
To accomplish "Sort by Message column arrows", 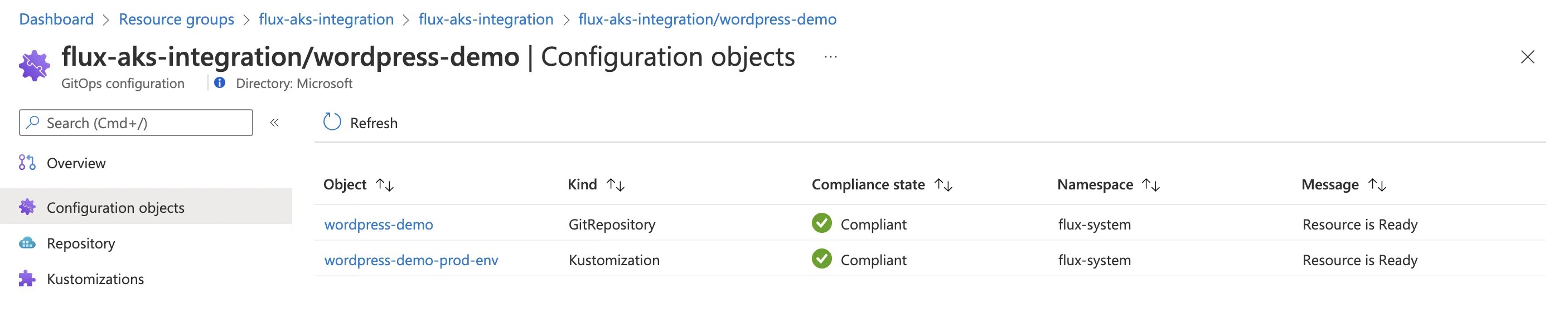I will coord(1377,185).
